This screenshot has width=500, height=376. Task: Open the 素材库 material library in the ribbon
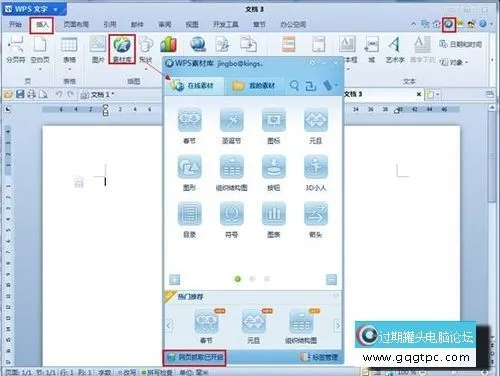(122, 49)
